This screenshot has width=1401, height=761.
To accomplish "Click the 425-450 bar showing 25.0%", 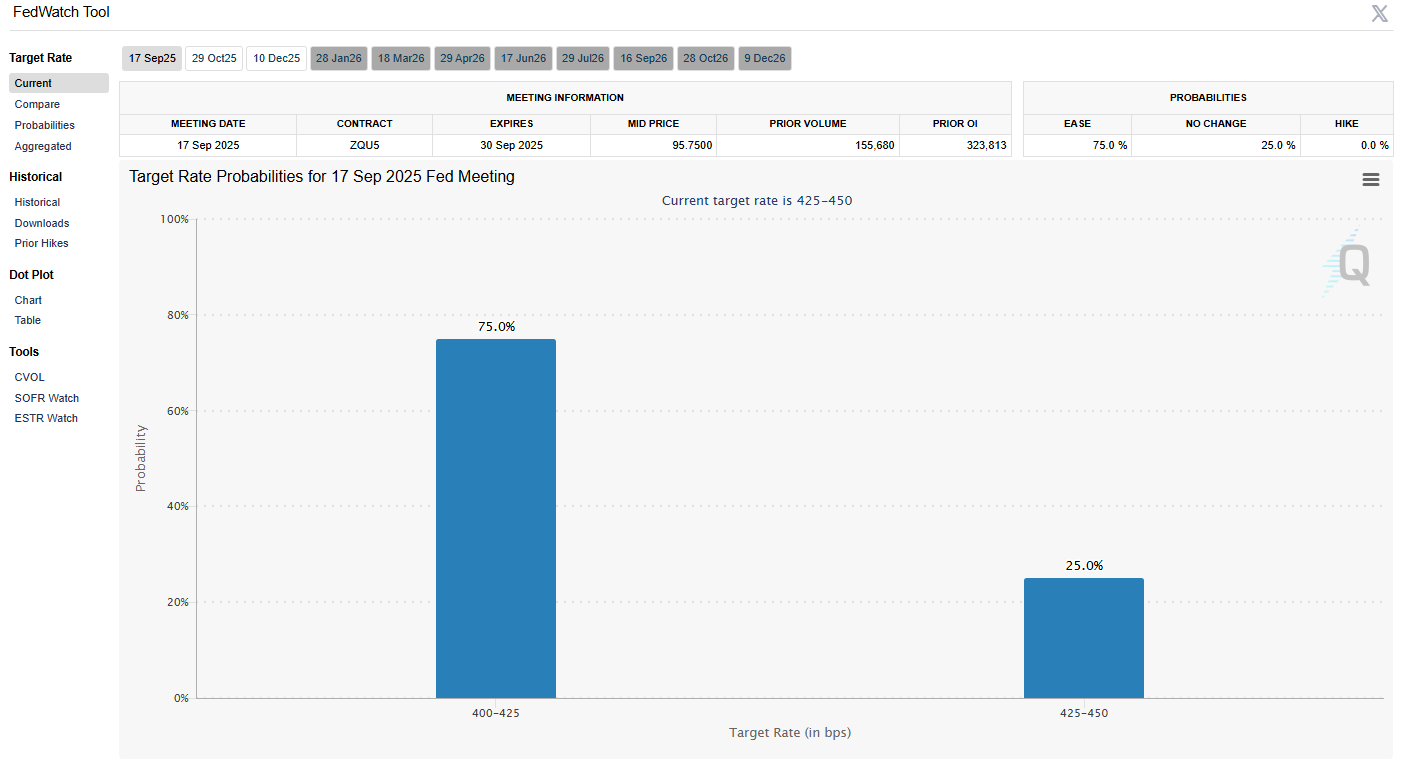I will 1083,638.
